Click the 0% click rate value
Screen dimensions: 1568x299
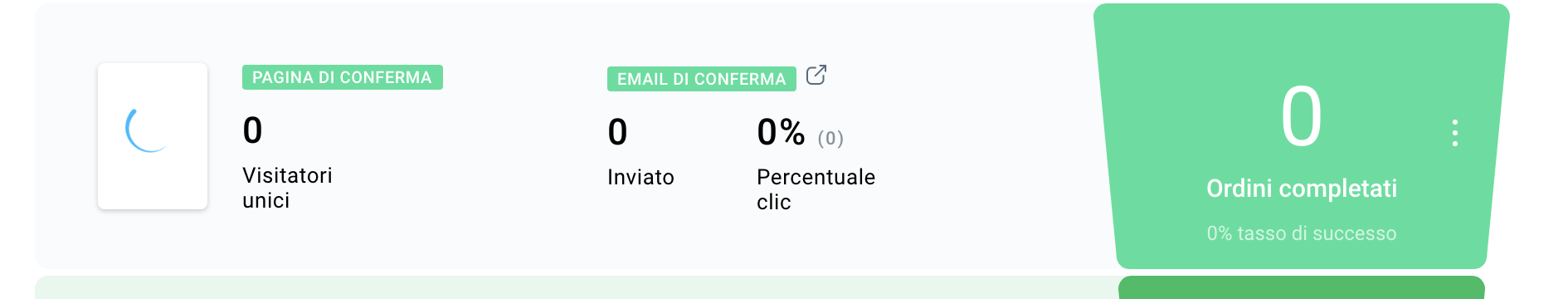coord(781,132)
